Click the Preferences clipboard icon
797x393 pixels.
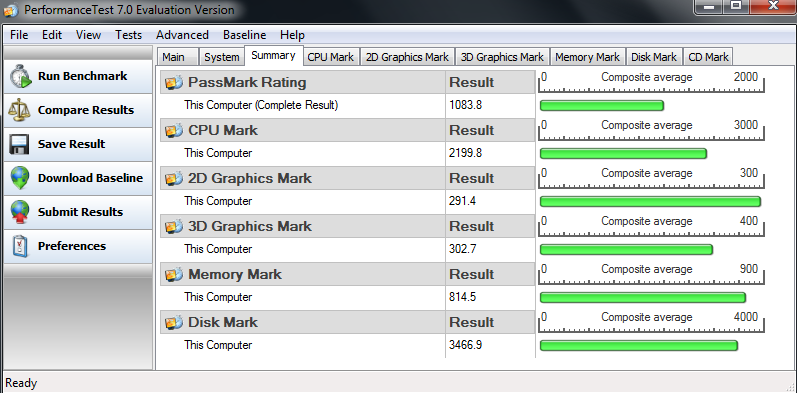tap(20, 247)
